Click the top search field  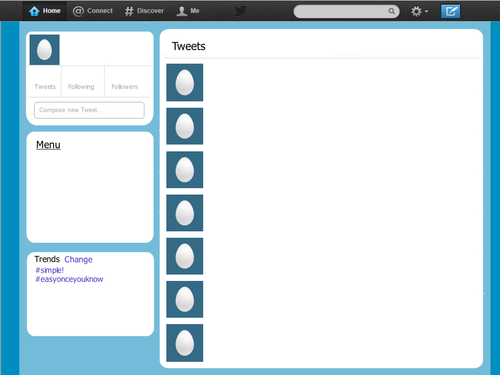pos(346,11)
